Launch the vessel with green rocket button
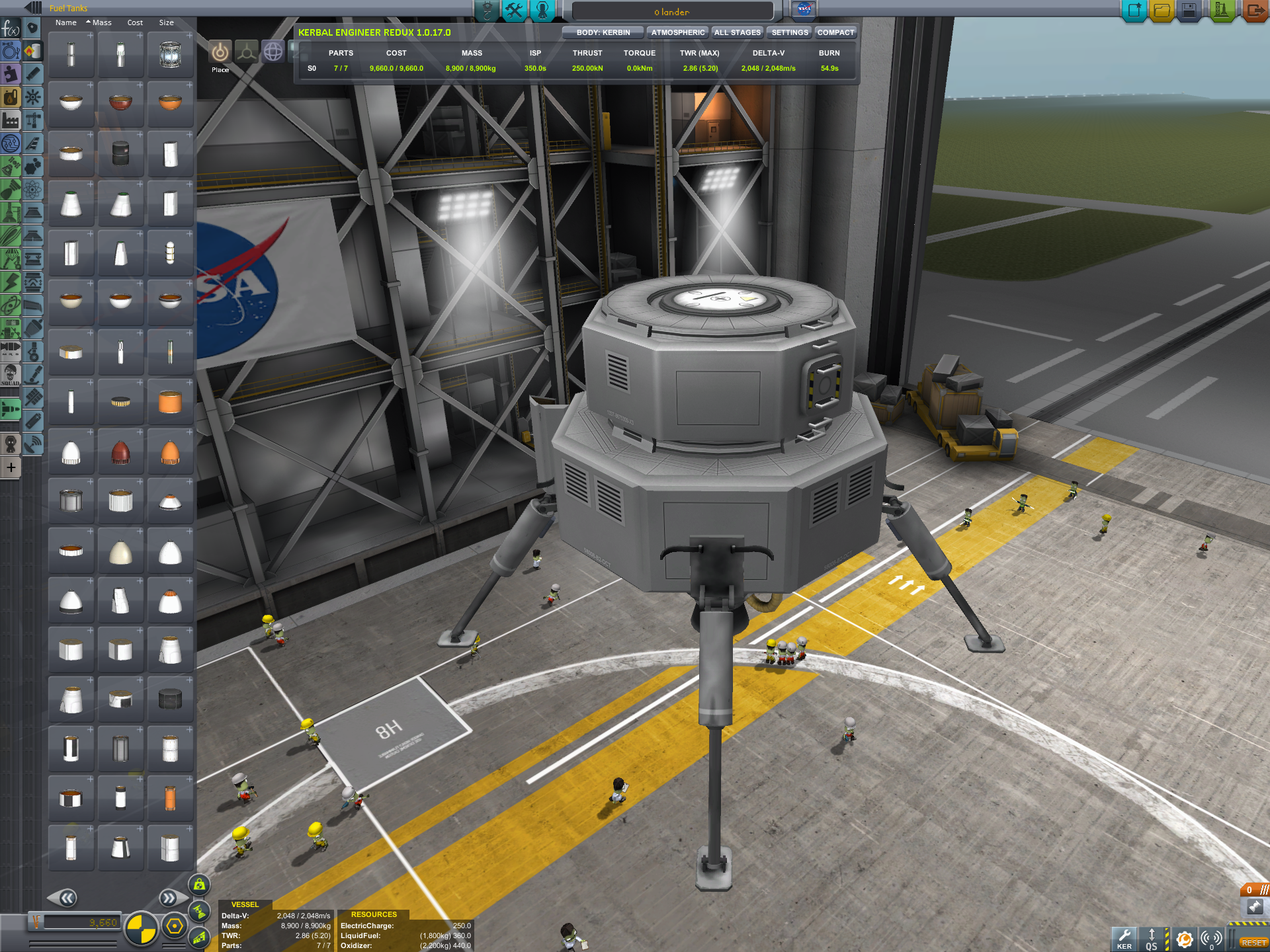 click(x=1221, y=11)
